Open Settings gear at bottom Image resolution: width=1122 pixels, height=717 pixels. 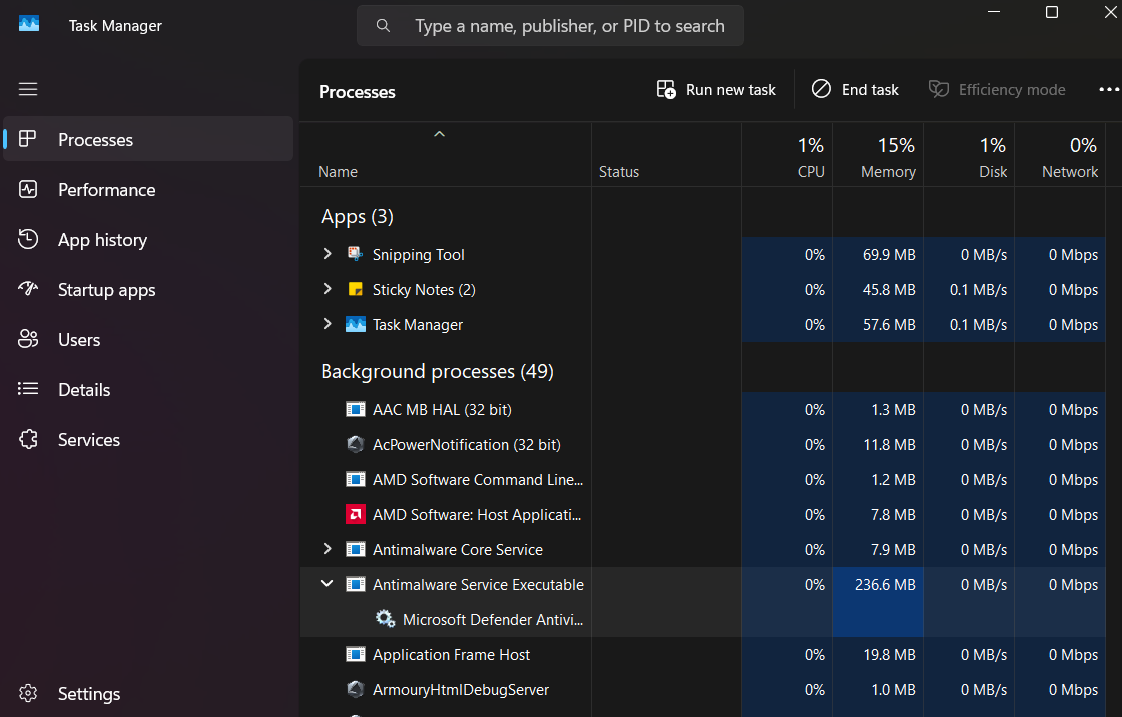(28, 694)
